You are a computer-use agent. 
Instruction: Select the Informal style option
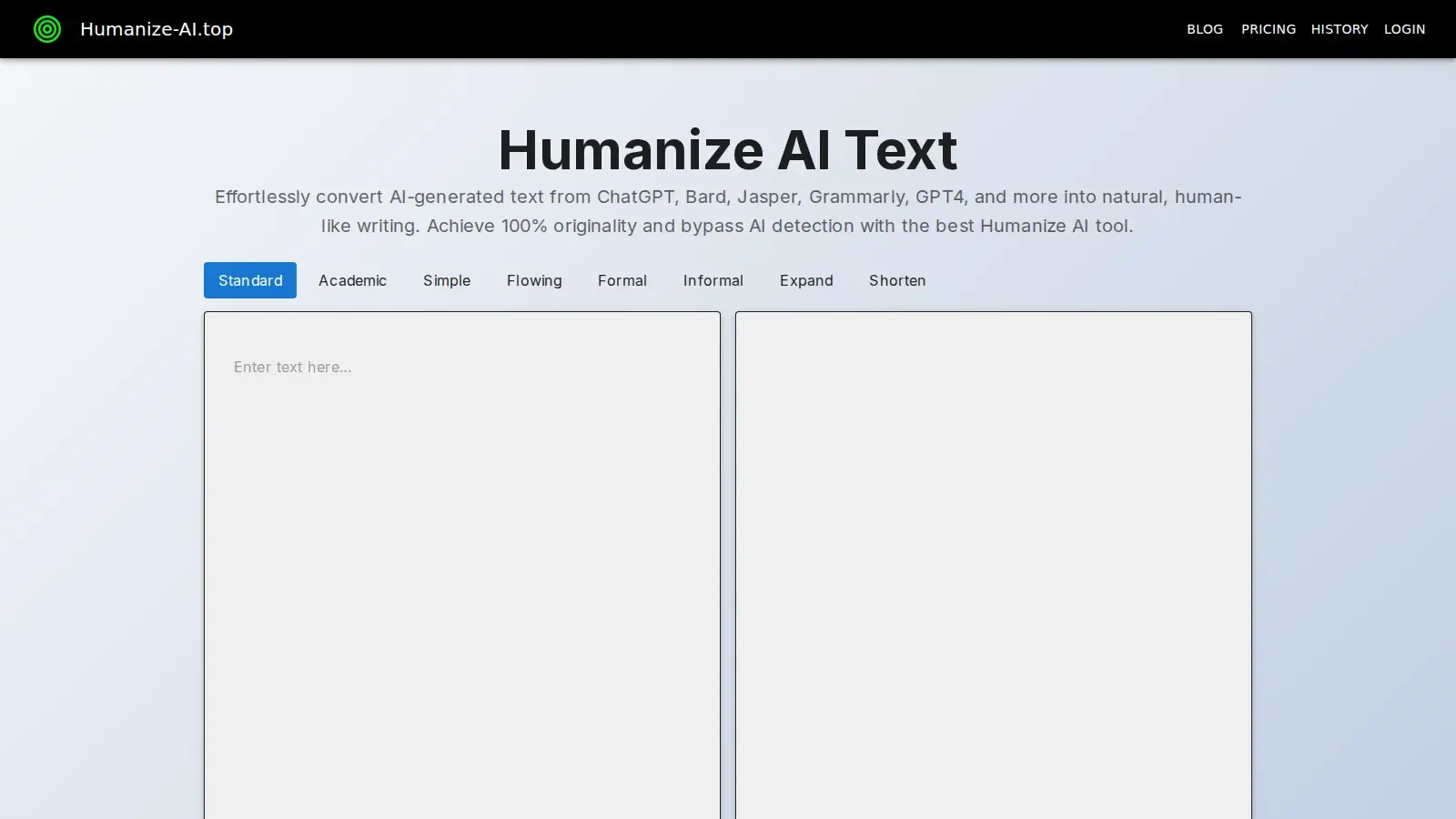tap(713, 280)
